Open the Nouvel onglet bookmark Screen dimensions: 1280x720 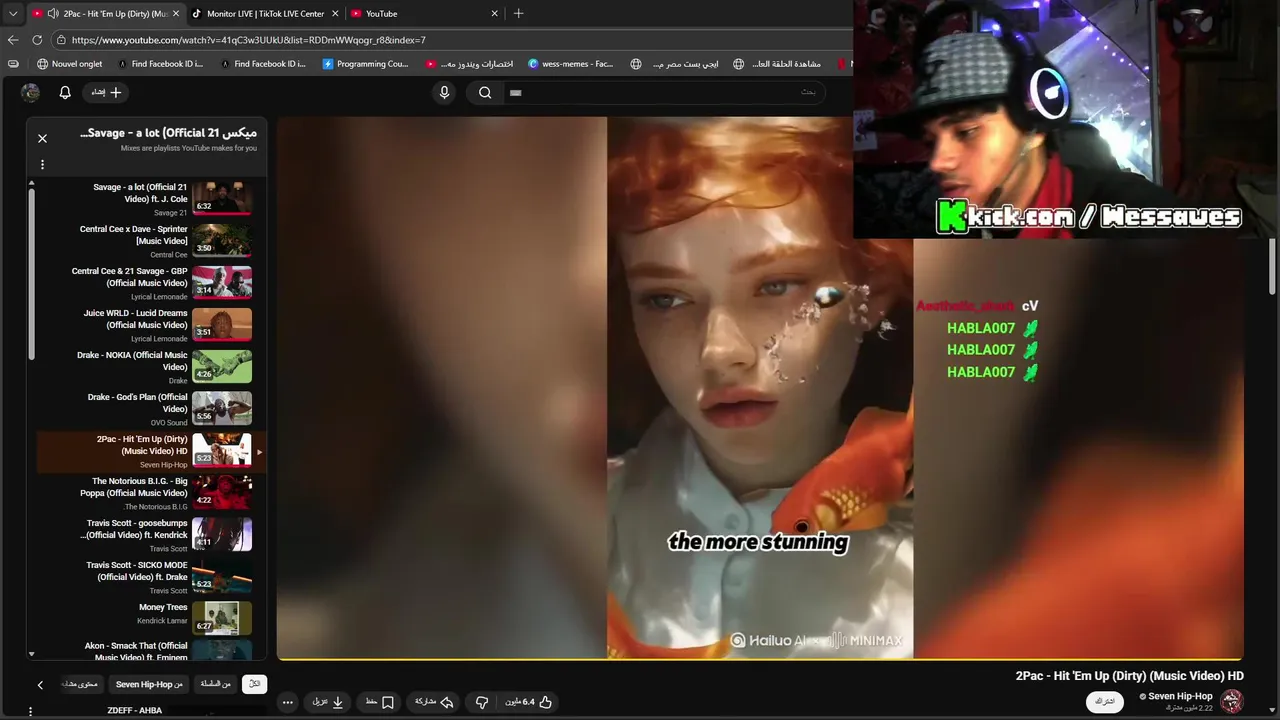pyautogui.click(x=70, y=64)
